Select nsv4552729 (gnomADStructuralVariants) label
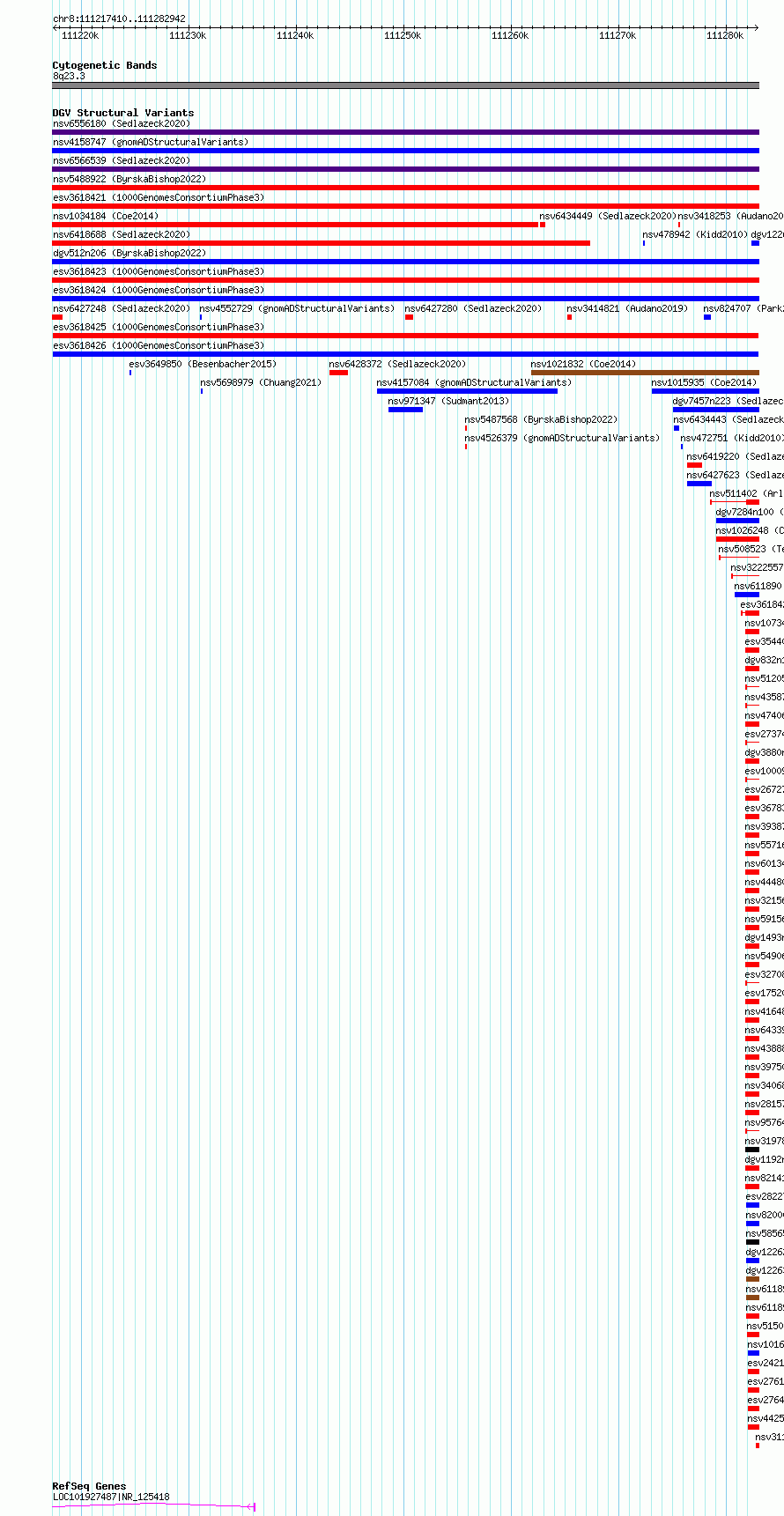The width and height of the screenshot is (784, 1516). pyautogui.click(x=297, y=308)
